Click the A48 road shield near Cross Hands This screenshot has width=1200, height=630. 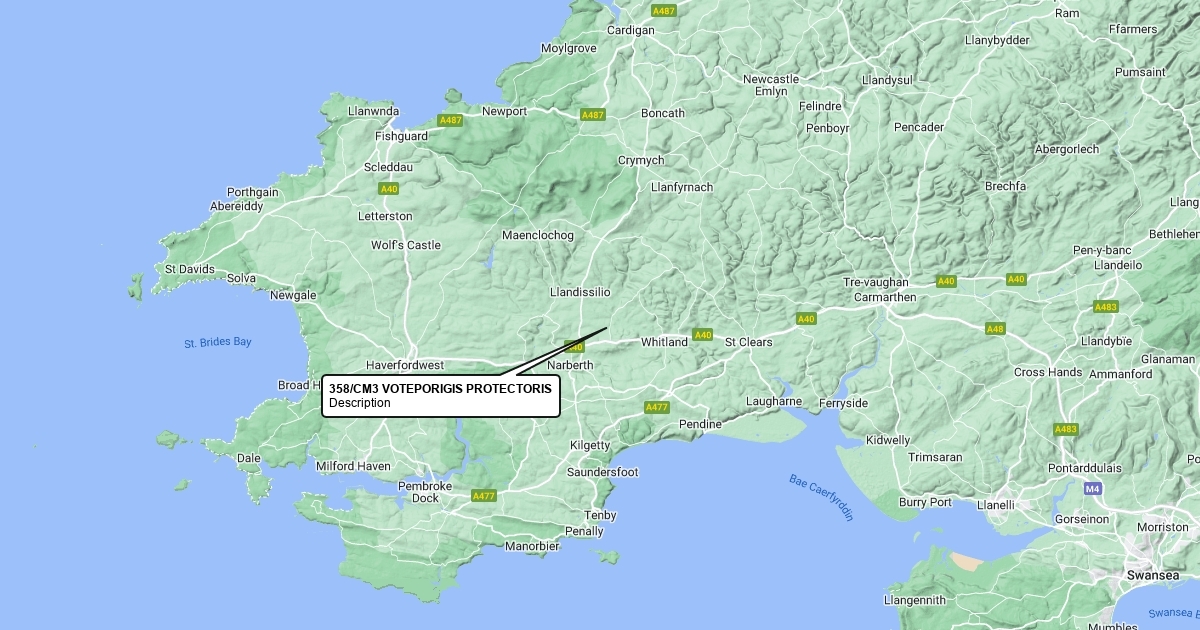(x=995, y=329)
